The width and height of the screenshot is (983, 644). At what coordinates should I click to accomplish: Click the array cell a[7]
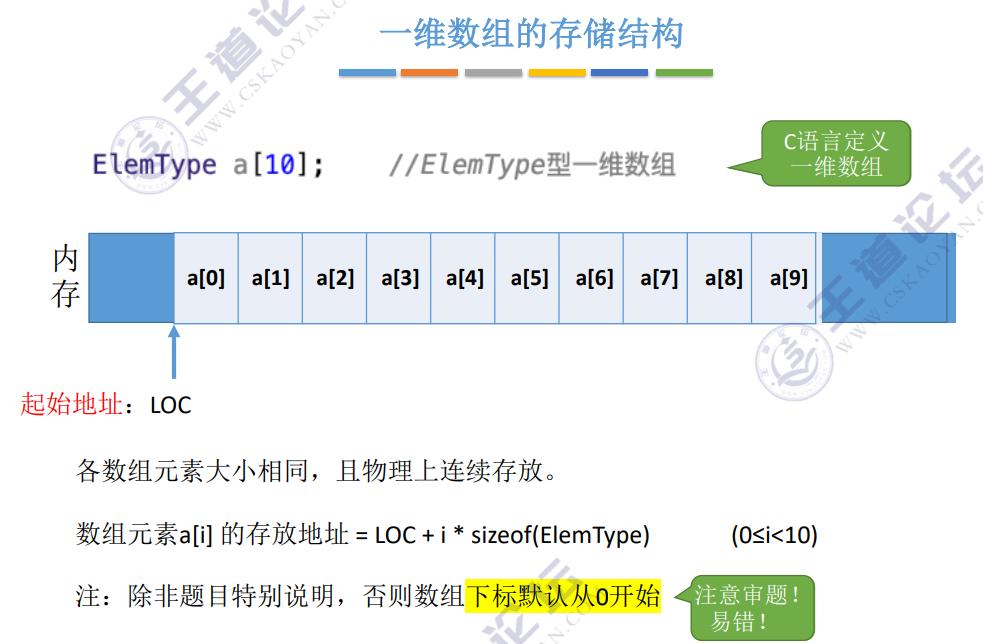pos(656,278)
